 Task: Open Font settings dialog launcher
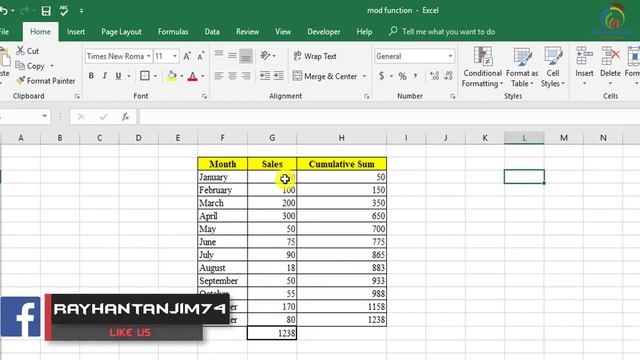coord(204,96)
